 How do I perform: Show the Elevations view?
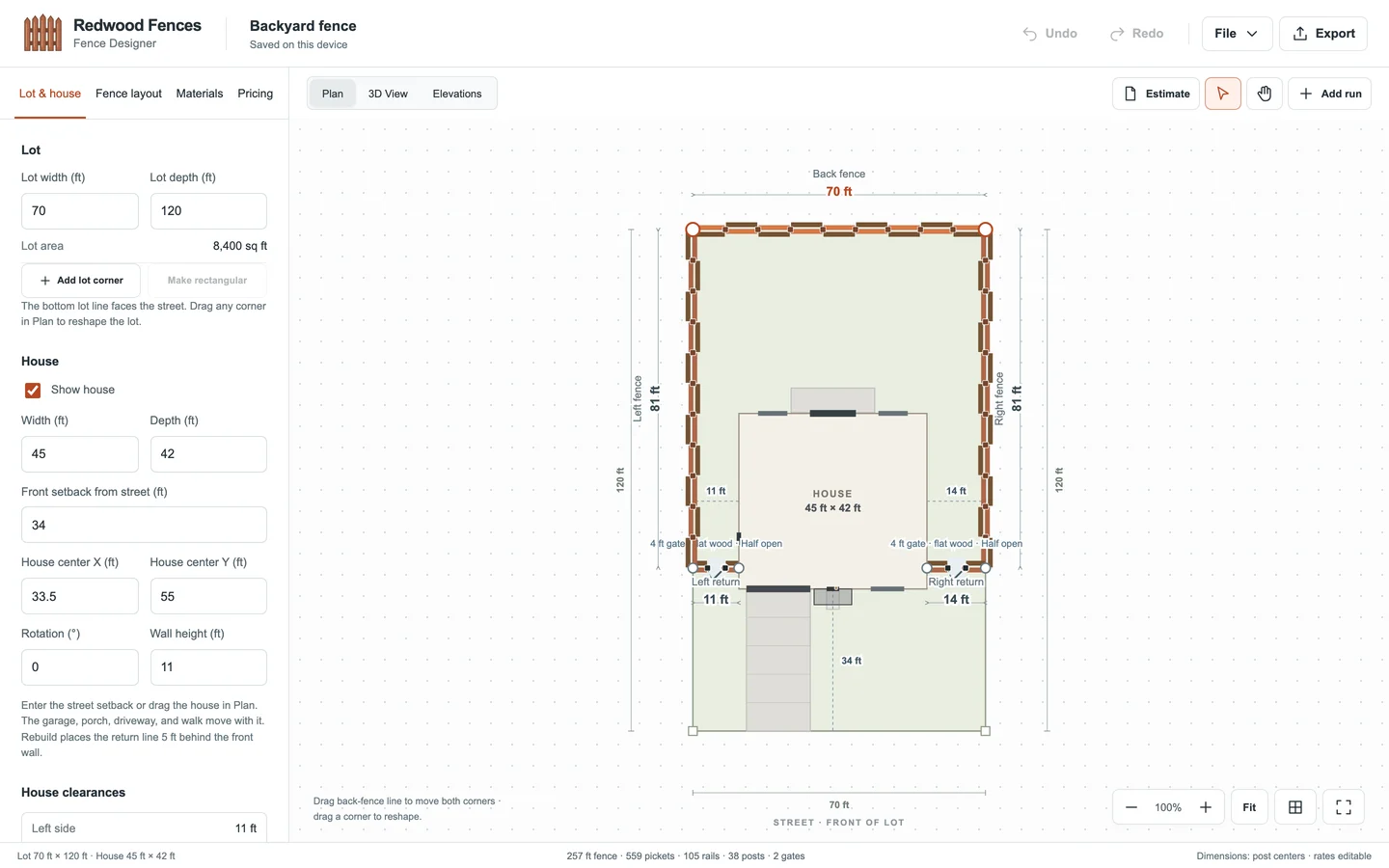[457, 94]
